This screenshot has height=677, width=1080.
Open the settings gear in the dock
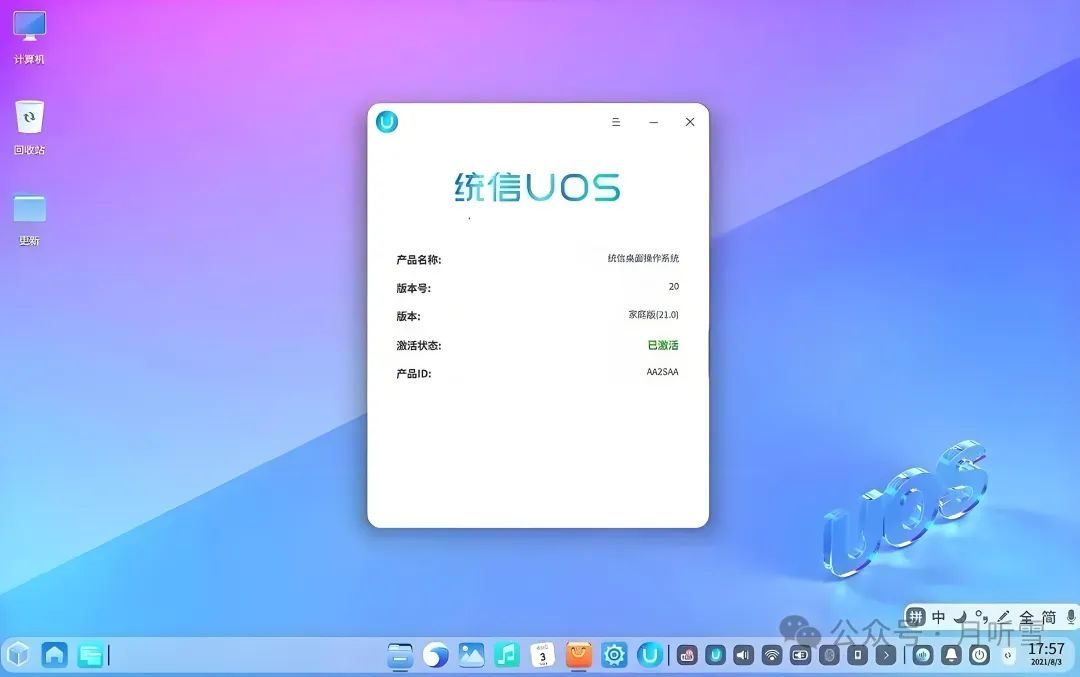614,655
